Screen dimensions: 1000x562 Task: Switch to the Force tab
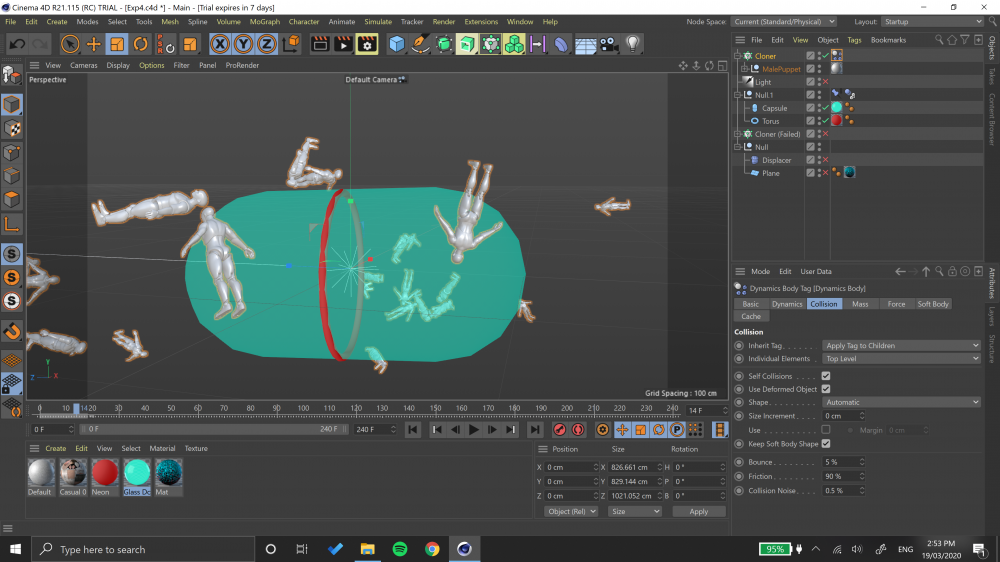(896, 304)
